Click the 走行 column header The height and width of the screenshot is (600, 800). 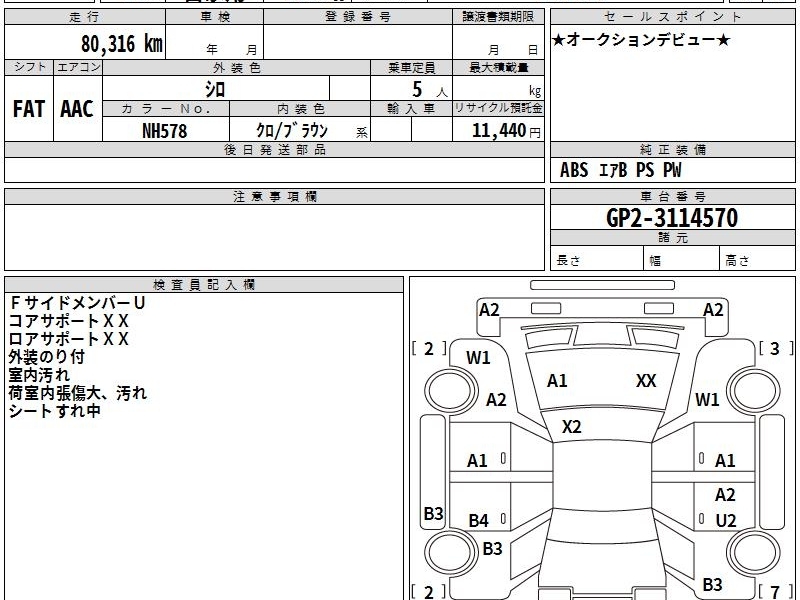[85, 17]
